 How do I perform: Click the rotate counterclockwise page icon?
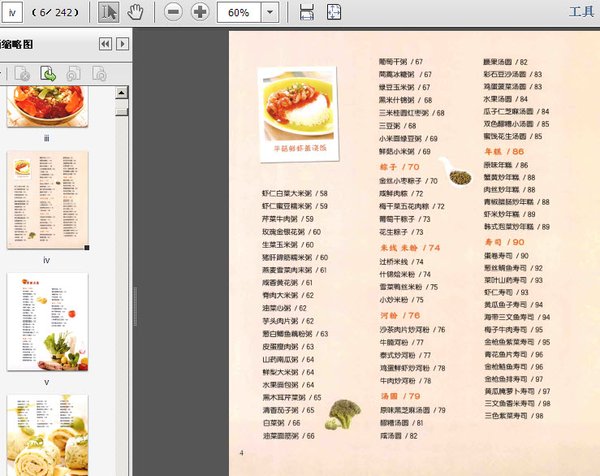[x=72, y=73]
